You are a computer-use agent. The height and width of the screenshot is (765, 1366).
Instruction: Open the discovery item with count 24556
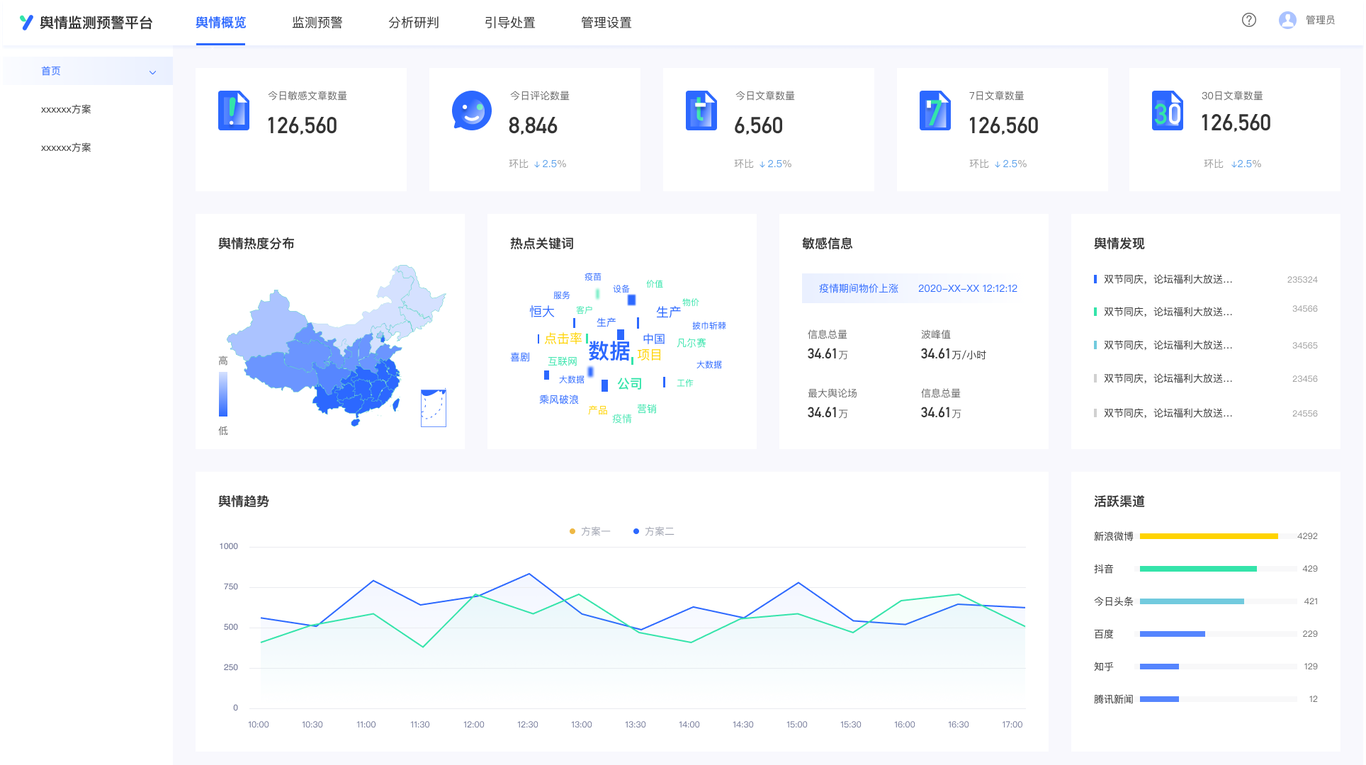pos(1206,413)
